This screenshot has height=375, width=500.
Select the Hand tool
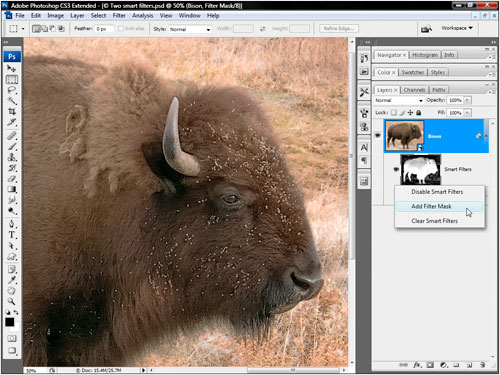point(12,291)
